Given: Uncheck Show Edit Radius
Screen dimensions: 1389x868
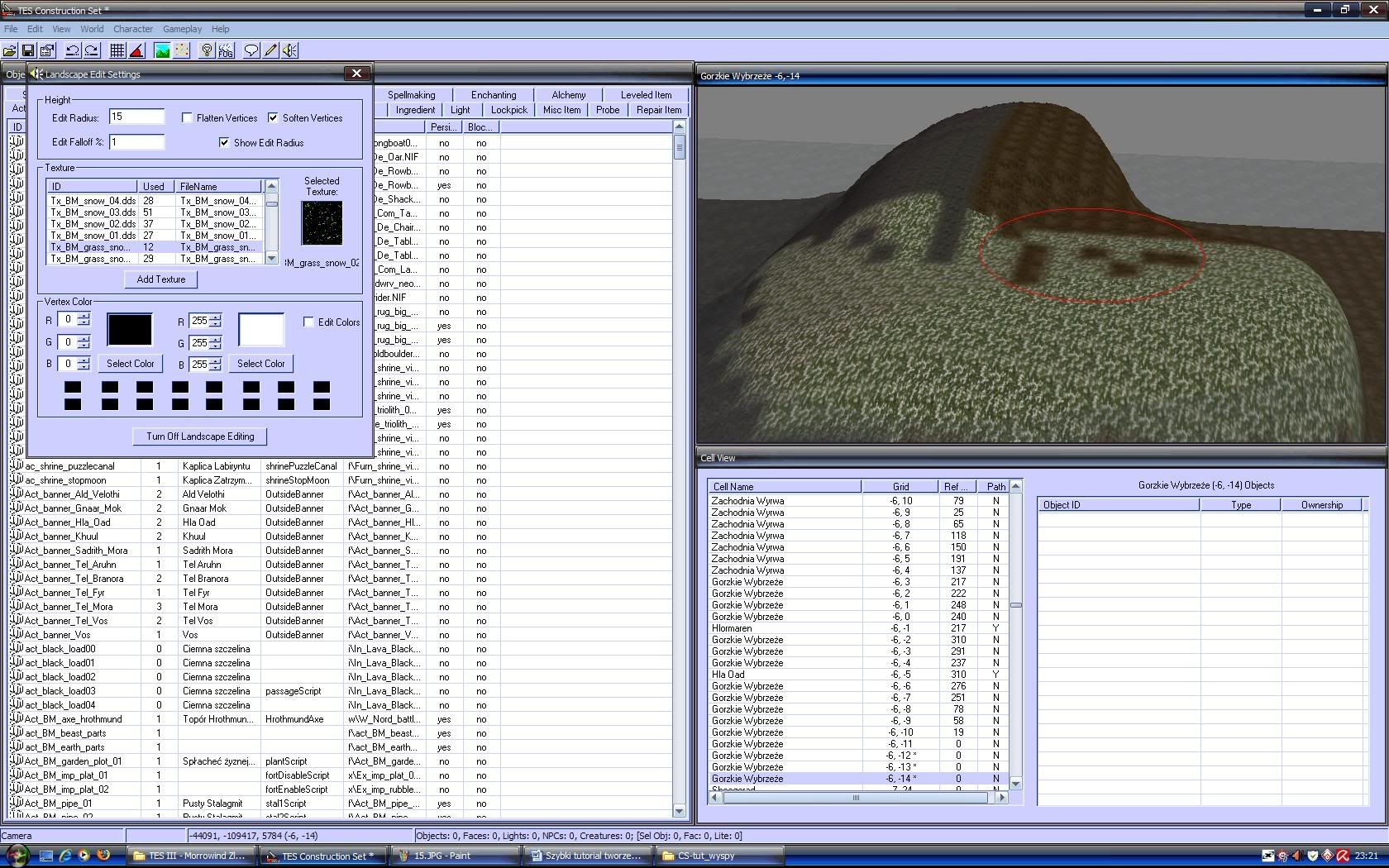Looking at the screenshot, I should click(x=224, y=142).
